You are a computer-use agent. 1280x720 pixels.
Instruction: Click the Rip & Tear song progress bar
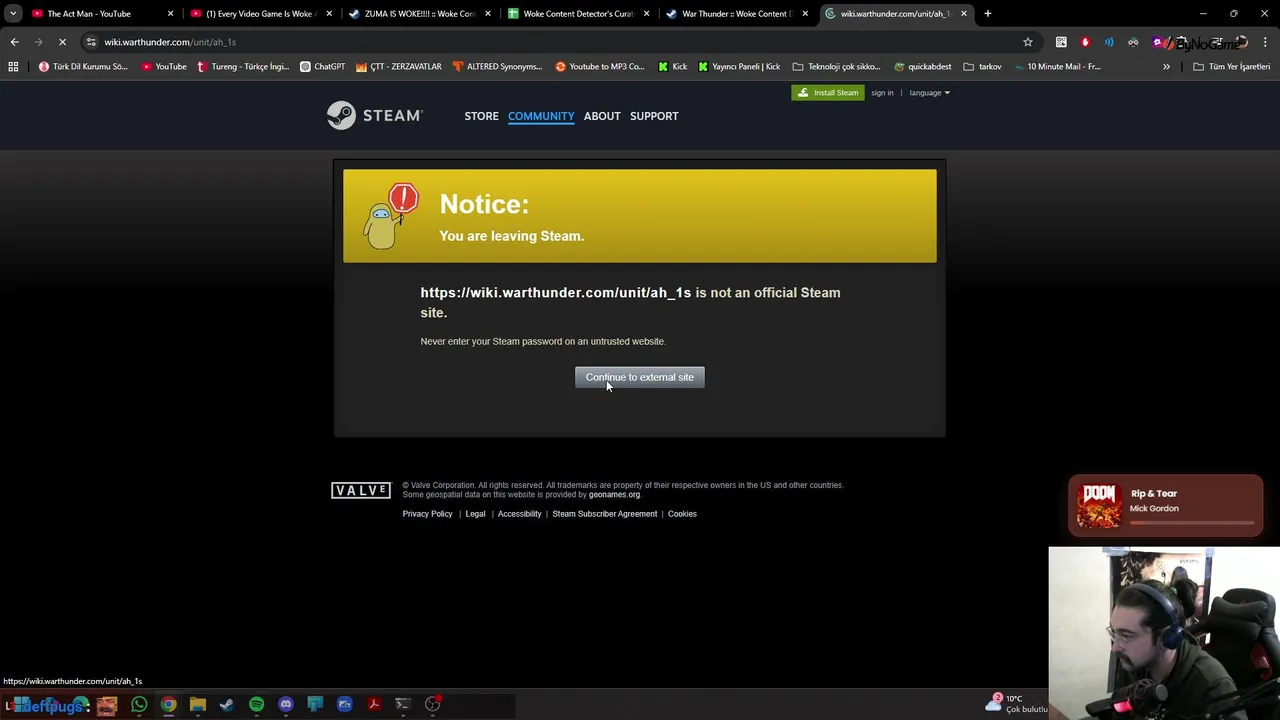[x=1191, y=523]
